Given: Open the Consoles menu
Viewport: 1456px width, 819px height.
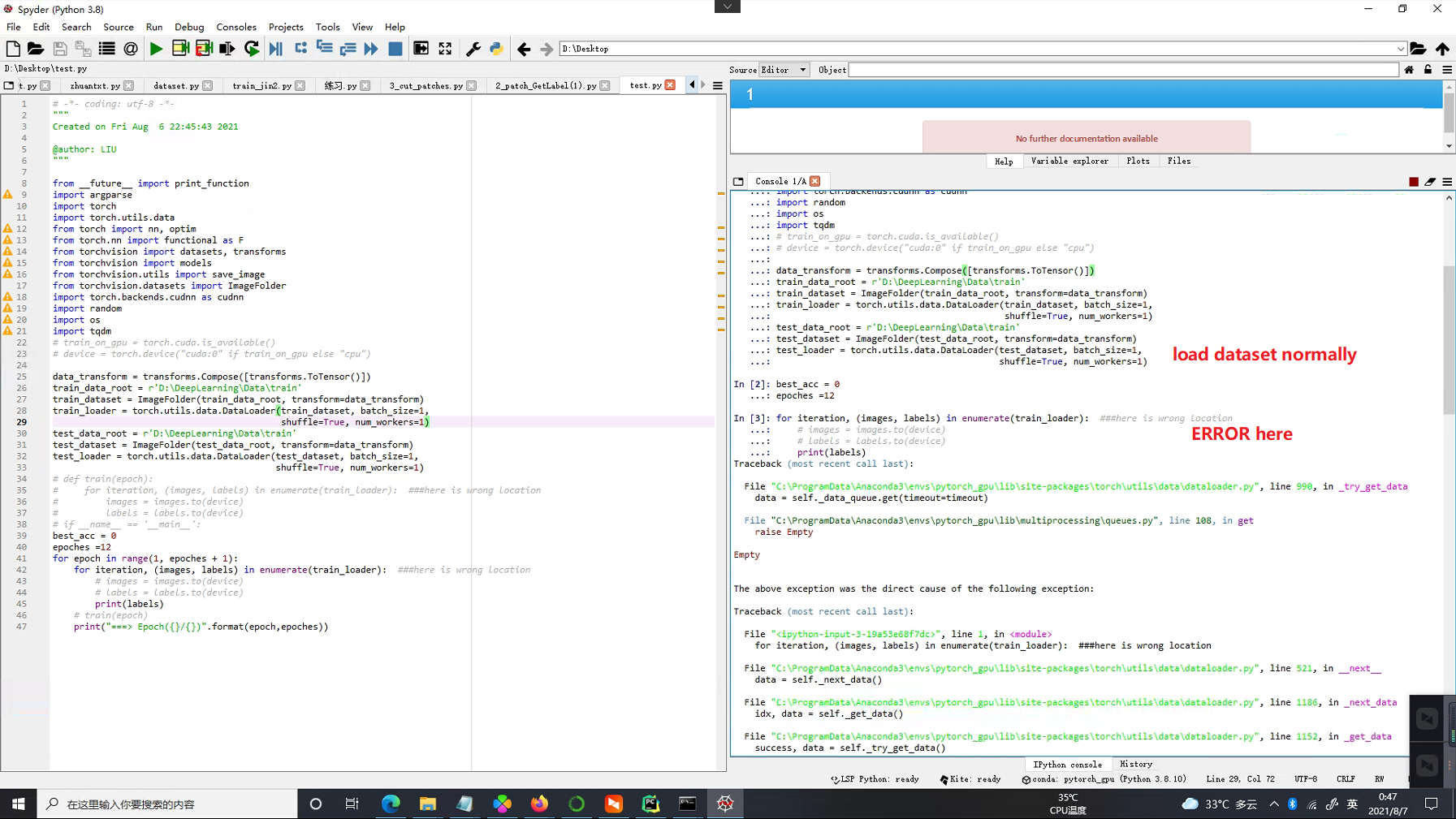Looking at the screenshot, I should coord(236,27).
